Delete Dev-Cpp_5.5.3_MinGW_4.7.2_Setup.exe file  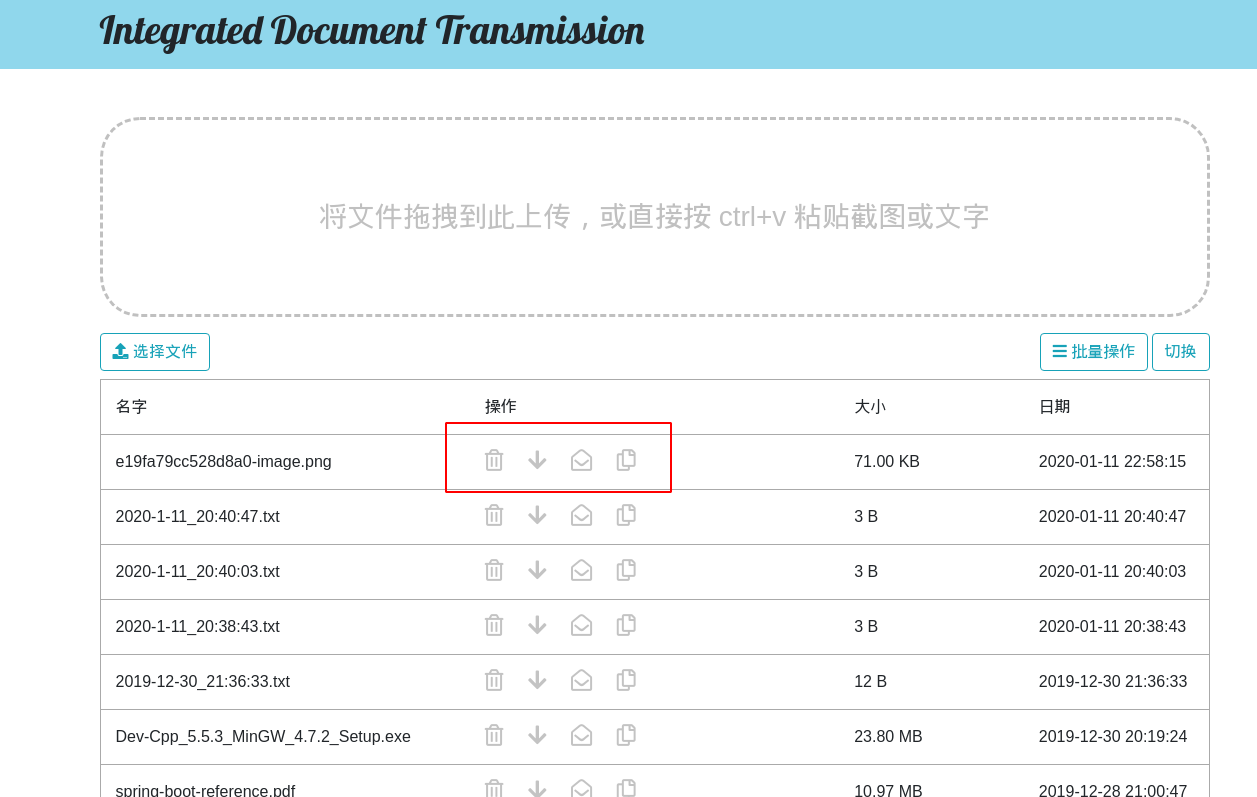tap(493, 736)
